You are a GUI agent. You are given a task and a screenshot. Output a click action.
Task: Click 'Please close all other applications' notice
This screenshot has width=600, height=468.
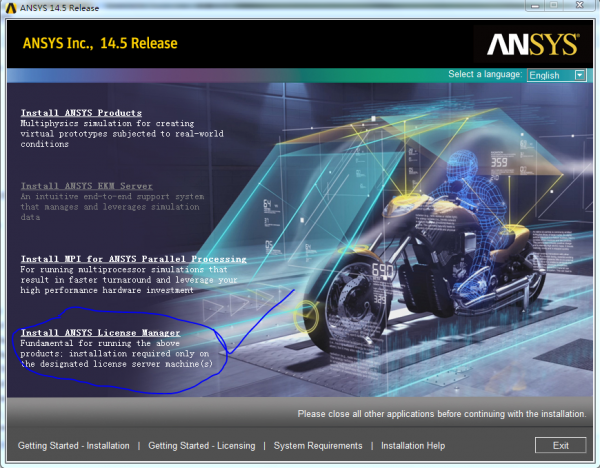point(442,414)
